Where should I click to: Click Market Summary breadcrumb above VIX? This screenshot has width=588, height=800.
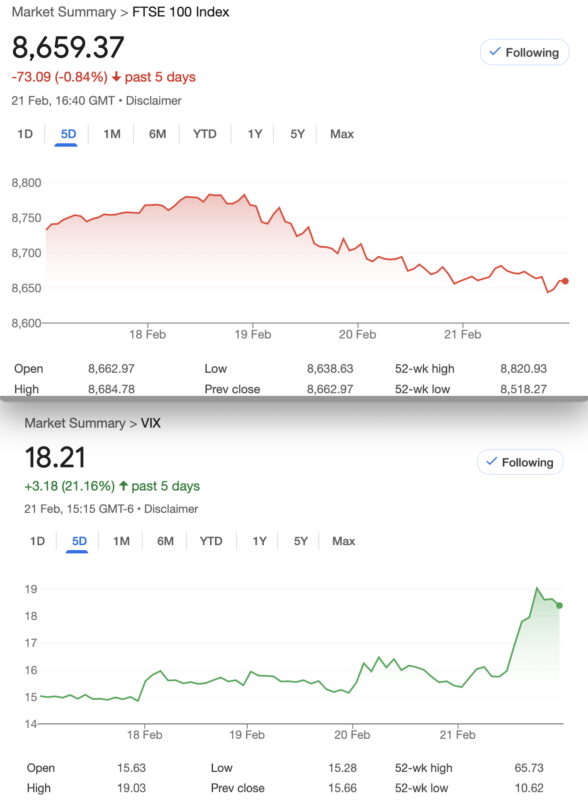[75, 423]
